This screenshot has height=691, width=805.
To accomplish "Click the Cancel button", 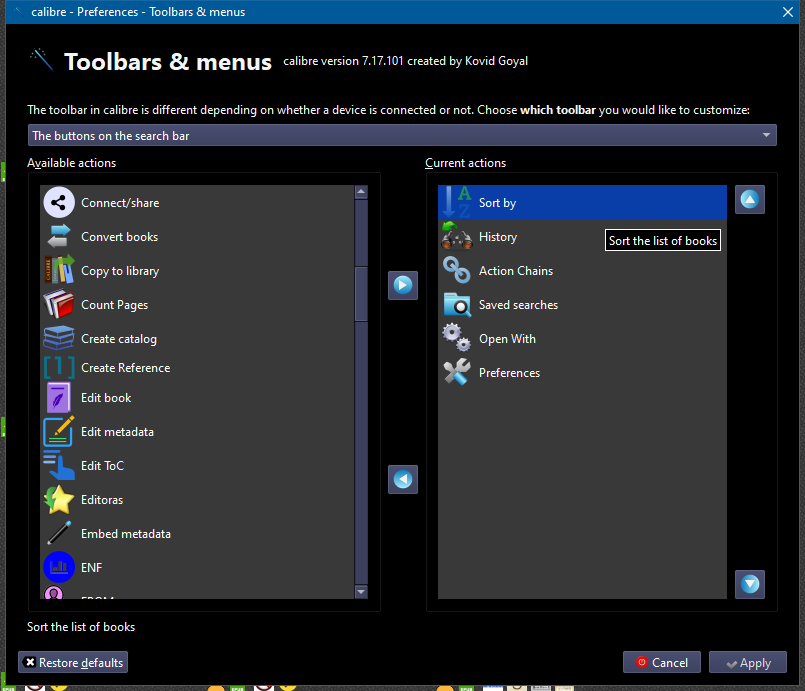I will point(662,662).
